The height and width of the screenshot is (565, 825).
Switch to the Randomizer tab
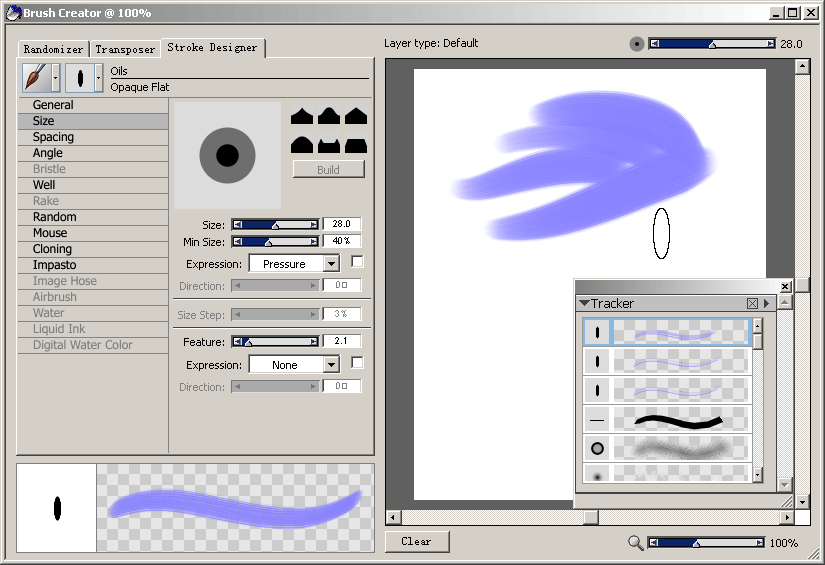(53, 49)
